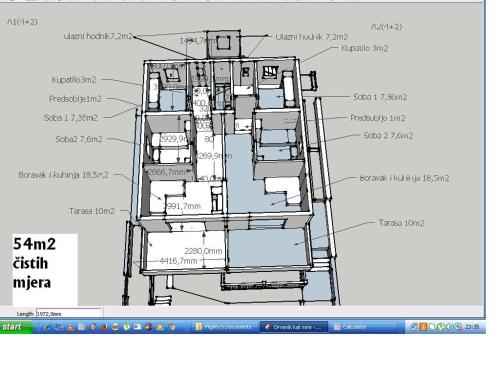Select the '4416,7mm' terrace dimension
This screenshot has width=500, height=375.
coord(178,261)
